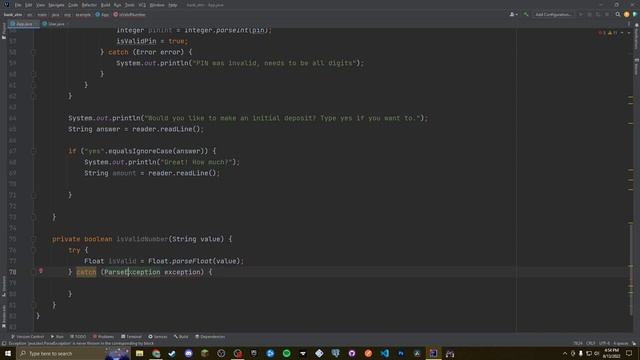This screenshot has height=360, width=640.
Task: Click the App class breadcrumb
Action: tap(102, 15)
